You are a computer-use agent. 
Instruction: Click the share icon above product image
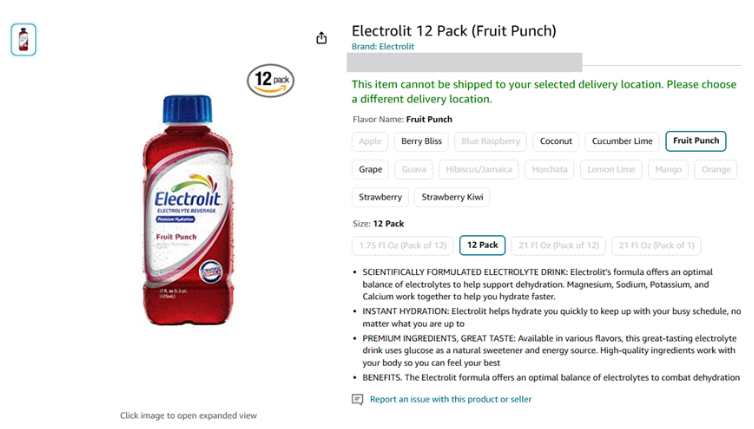pos(321,38)
